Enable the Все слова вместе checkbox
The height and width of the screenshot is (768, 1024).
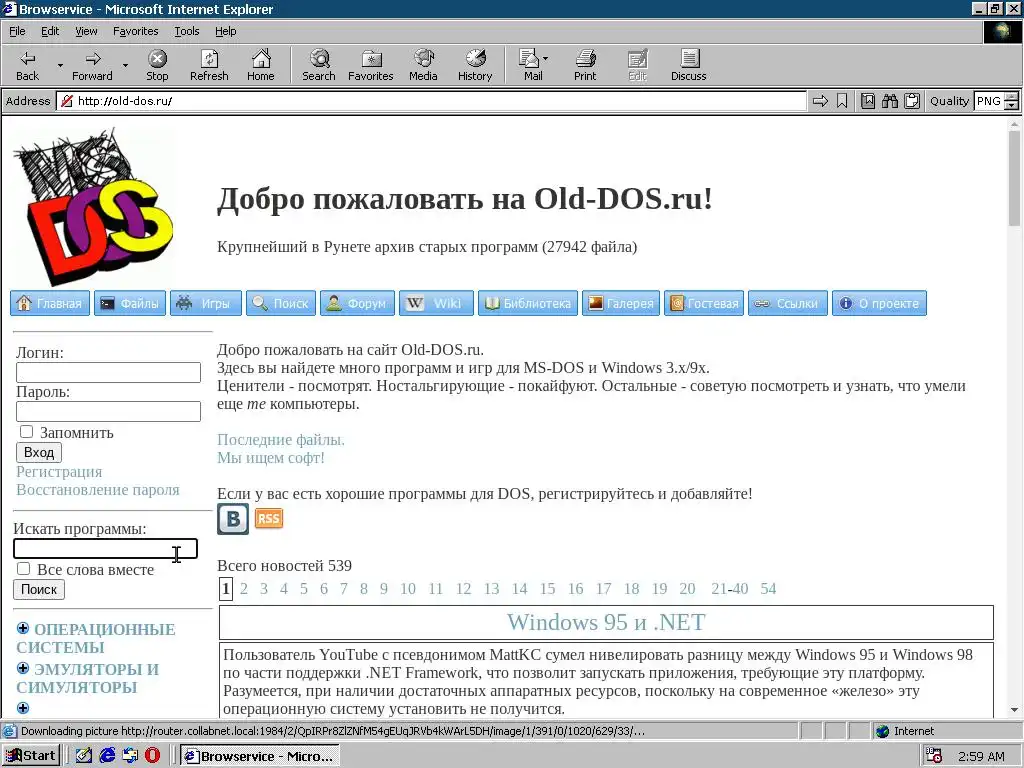click(24, 569)
